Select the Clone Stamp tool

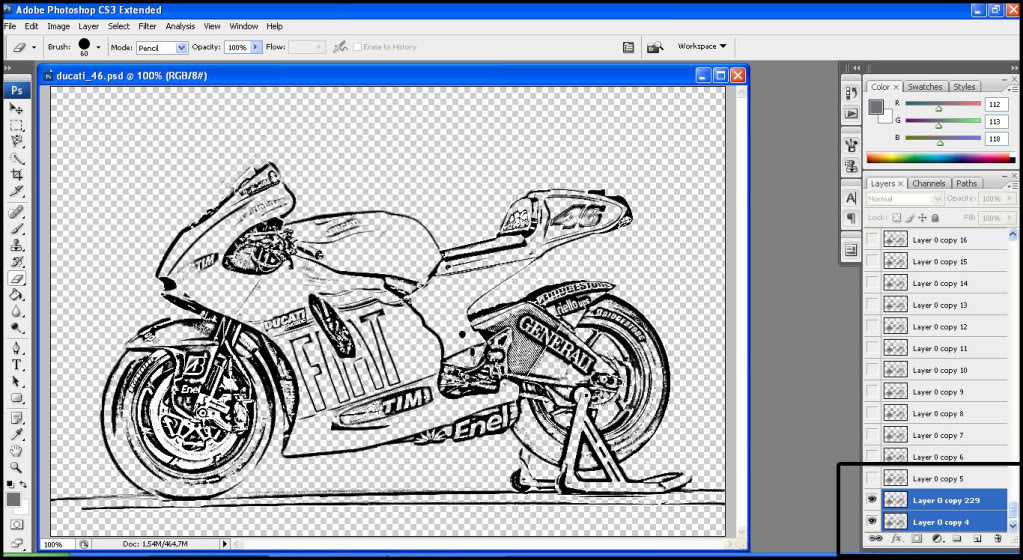click(x=16, y=245)
